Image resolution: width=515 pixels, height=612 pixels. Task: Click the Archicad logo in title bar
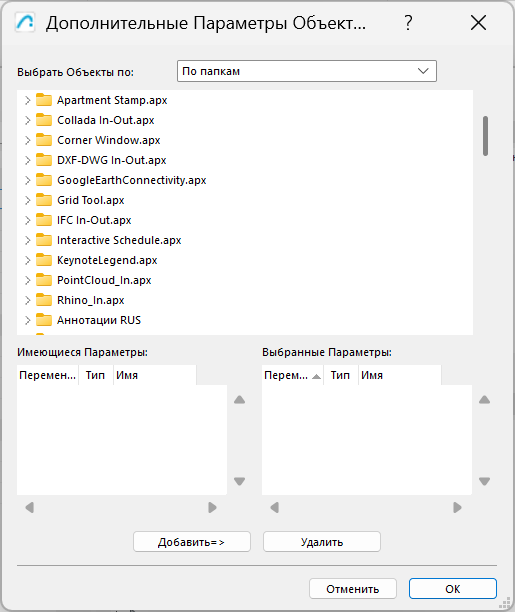point(25,22)
